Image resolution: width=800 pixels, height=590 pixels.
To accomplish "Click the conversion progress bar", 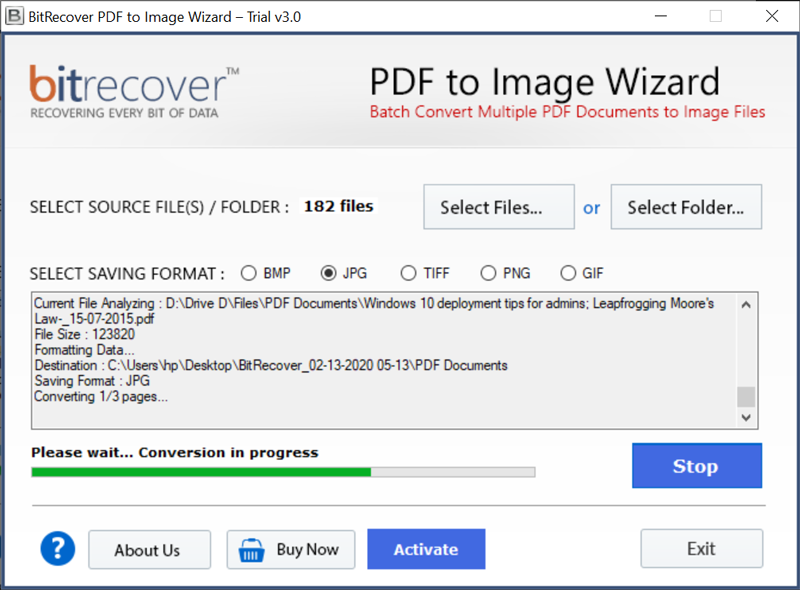I will (x=283, y=472).
